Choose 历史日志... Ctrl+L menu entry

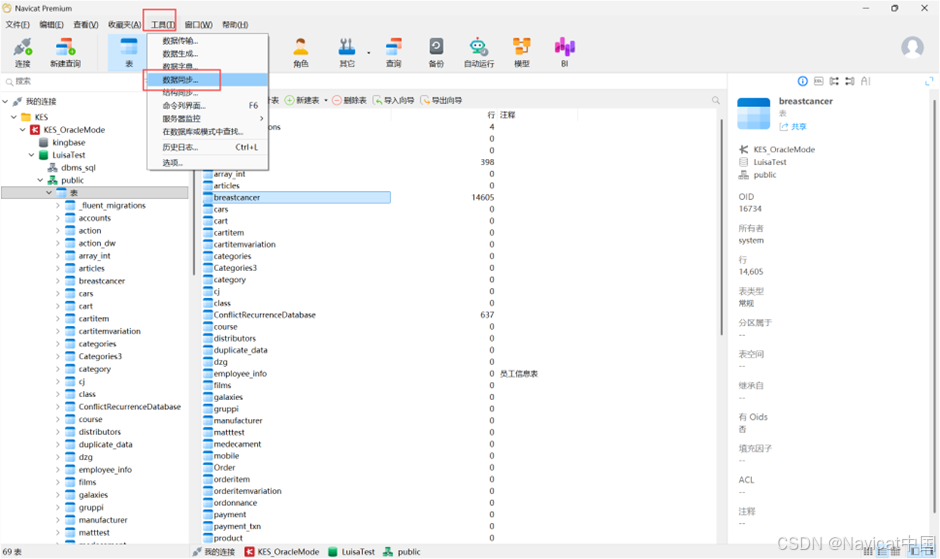click(x=207, y=147)
